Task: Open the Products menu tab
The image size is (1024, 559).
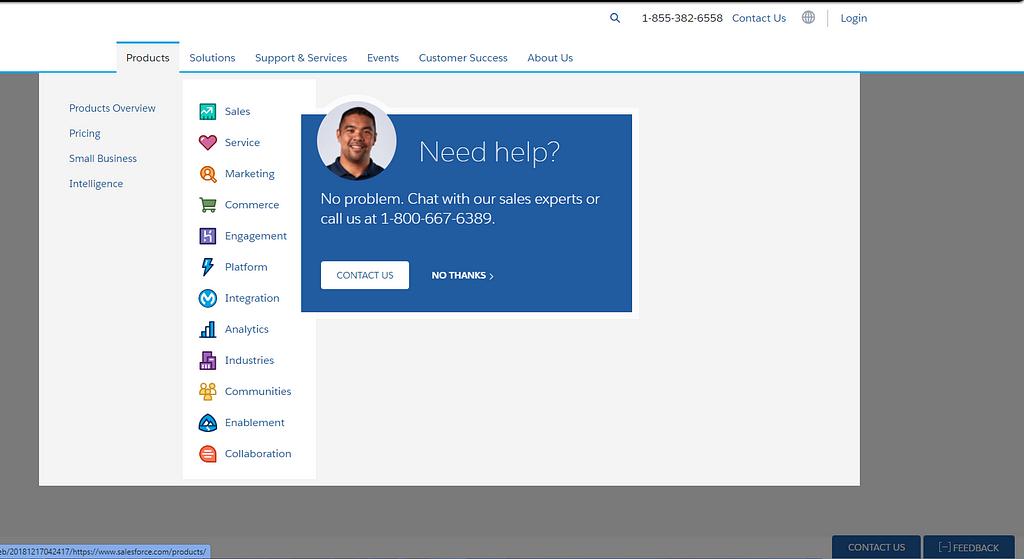Action: (148, 58)
